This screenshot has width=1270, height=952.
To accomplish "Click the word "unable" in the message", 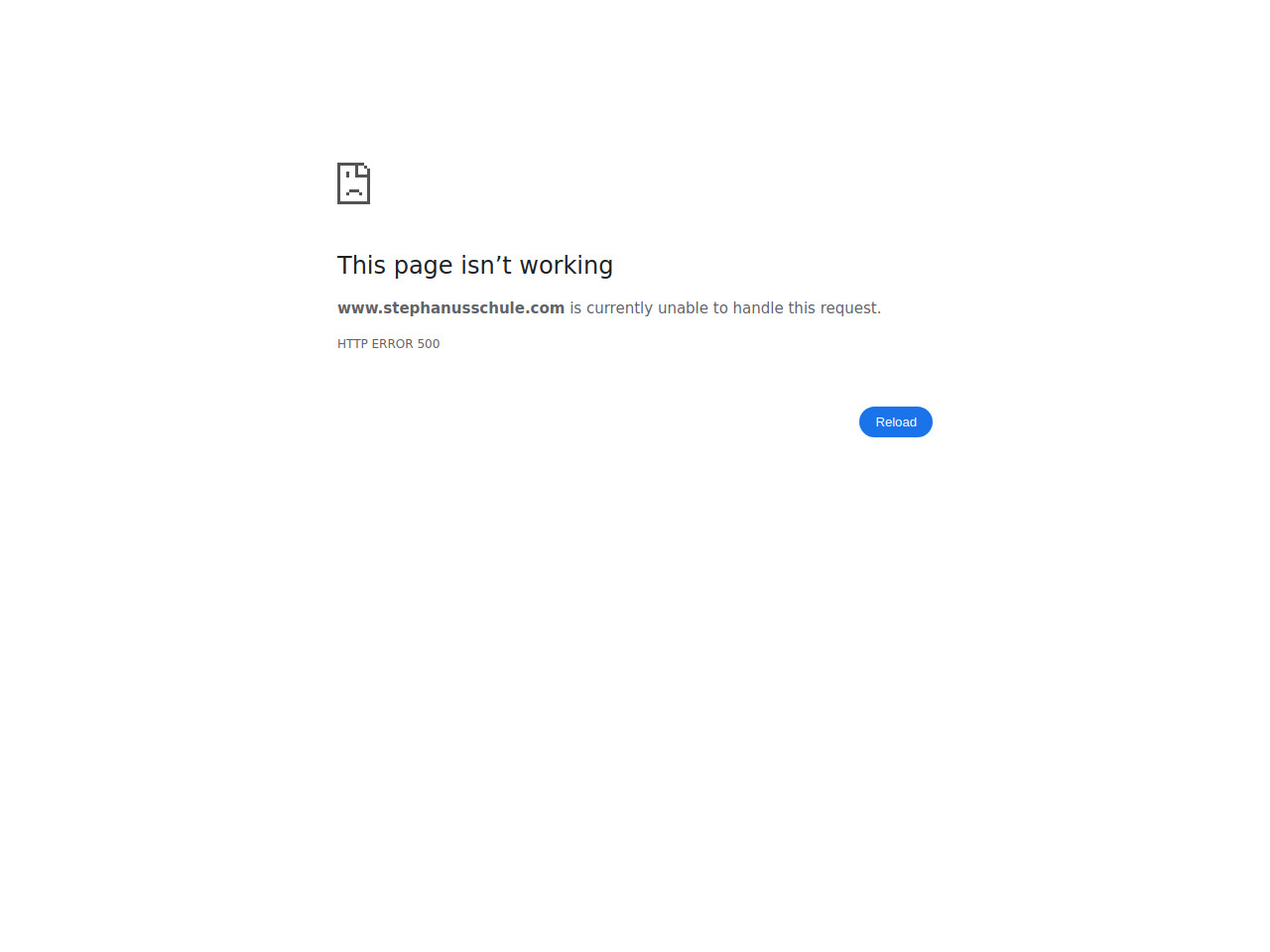I will [x=683, y=308].
